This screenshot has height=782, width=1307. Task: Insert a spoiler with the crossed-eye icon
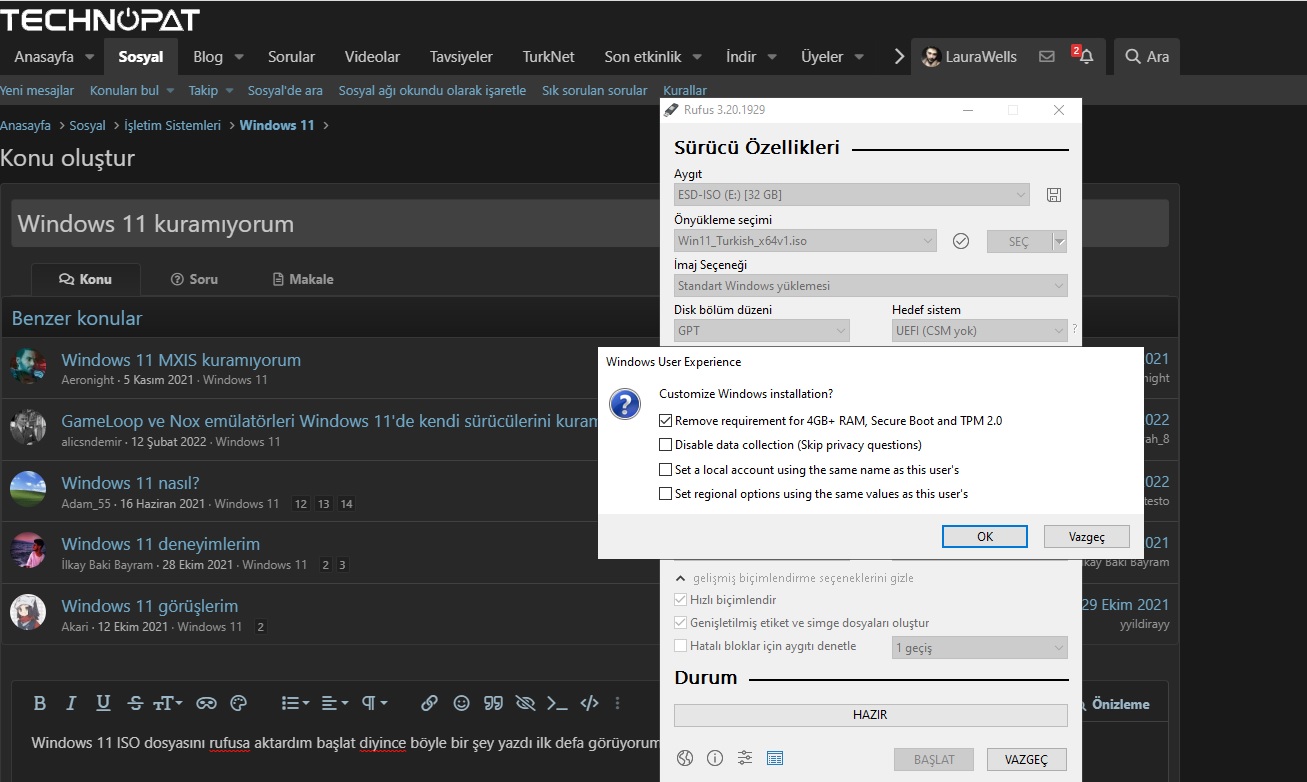tap(525, 703)
